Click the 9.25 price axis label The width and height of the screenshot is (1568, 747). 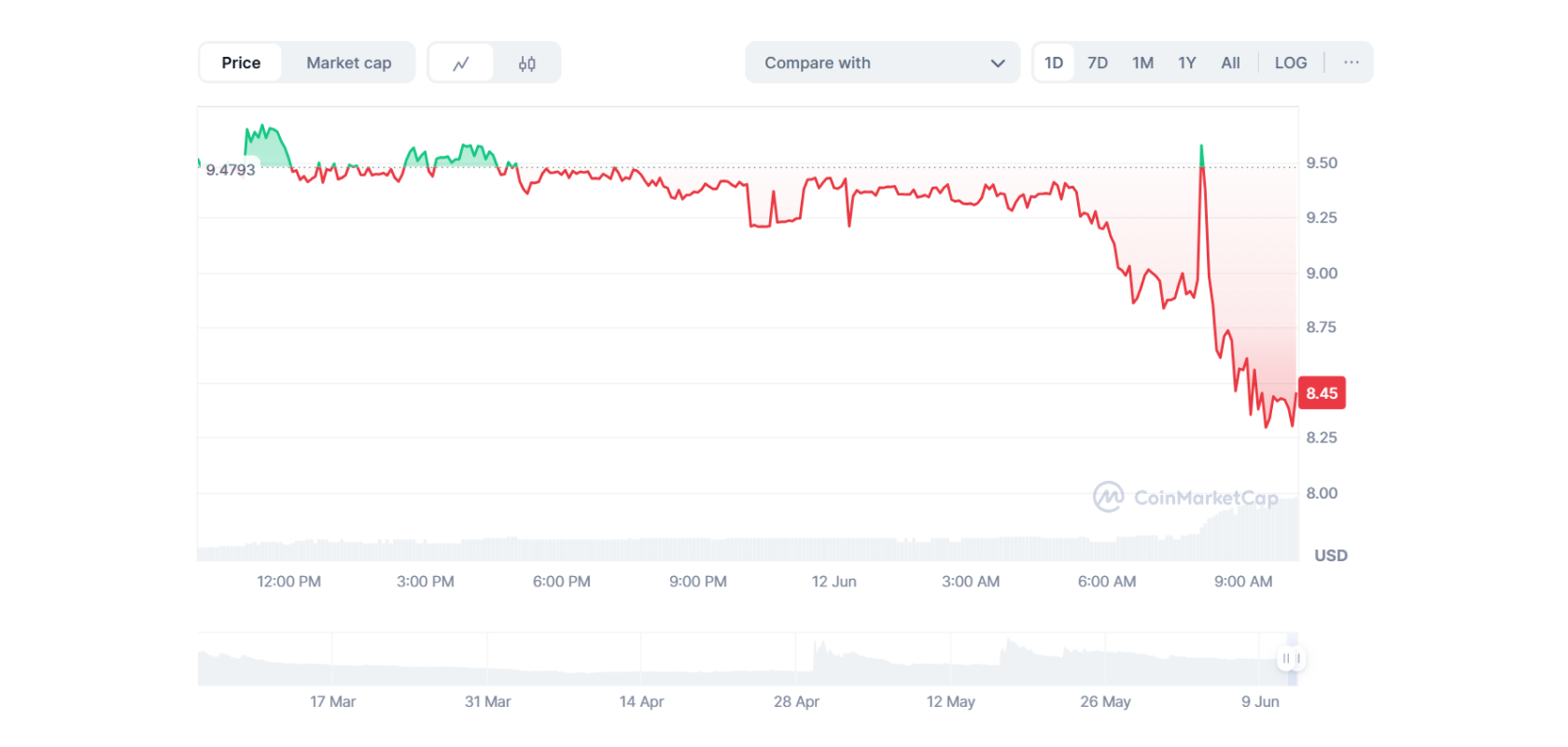(x=1322, y=218)
